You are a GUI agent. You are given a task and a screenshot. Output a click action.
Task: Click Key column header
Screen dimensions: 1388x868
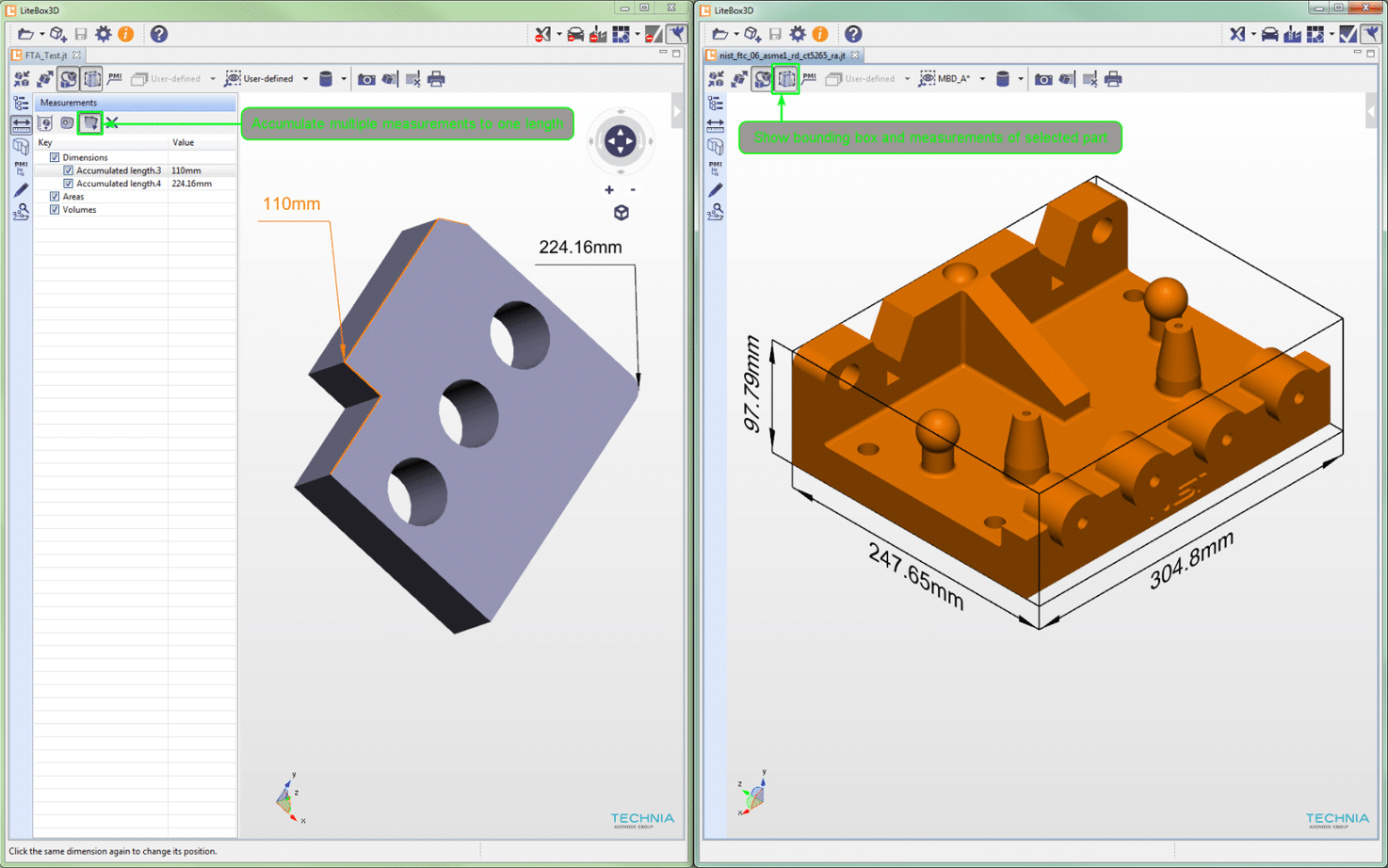click(102, 142)
